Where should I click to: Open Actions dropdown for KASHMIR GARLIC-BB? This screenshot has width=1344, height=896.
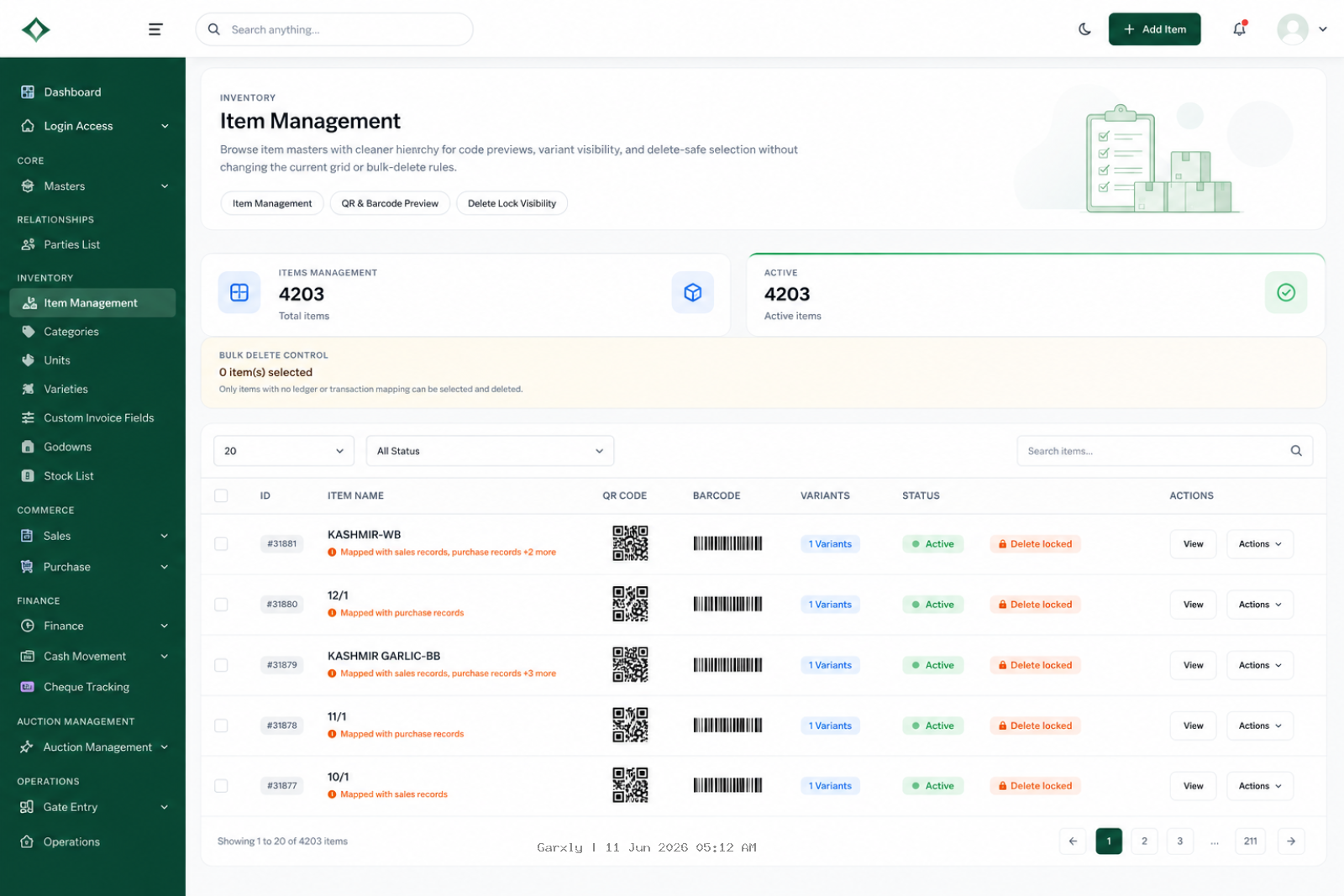1260,665
